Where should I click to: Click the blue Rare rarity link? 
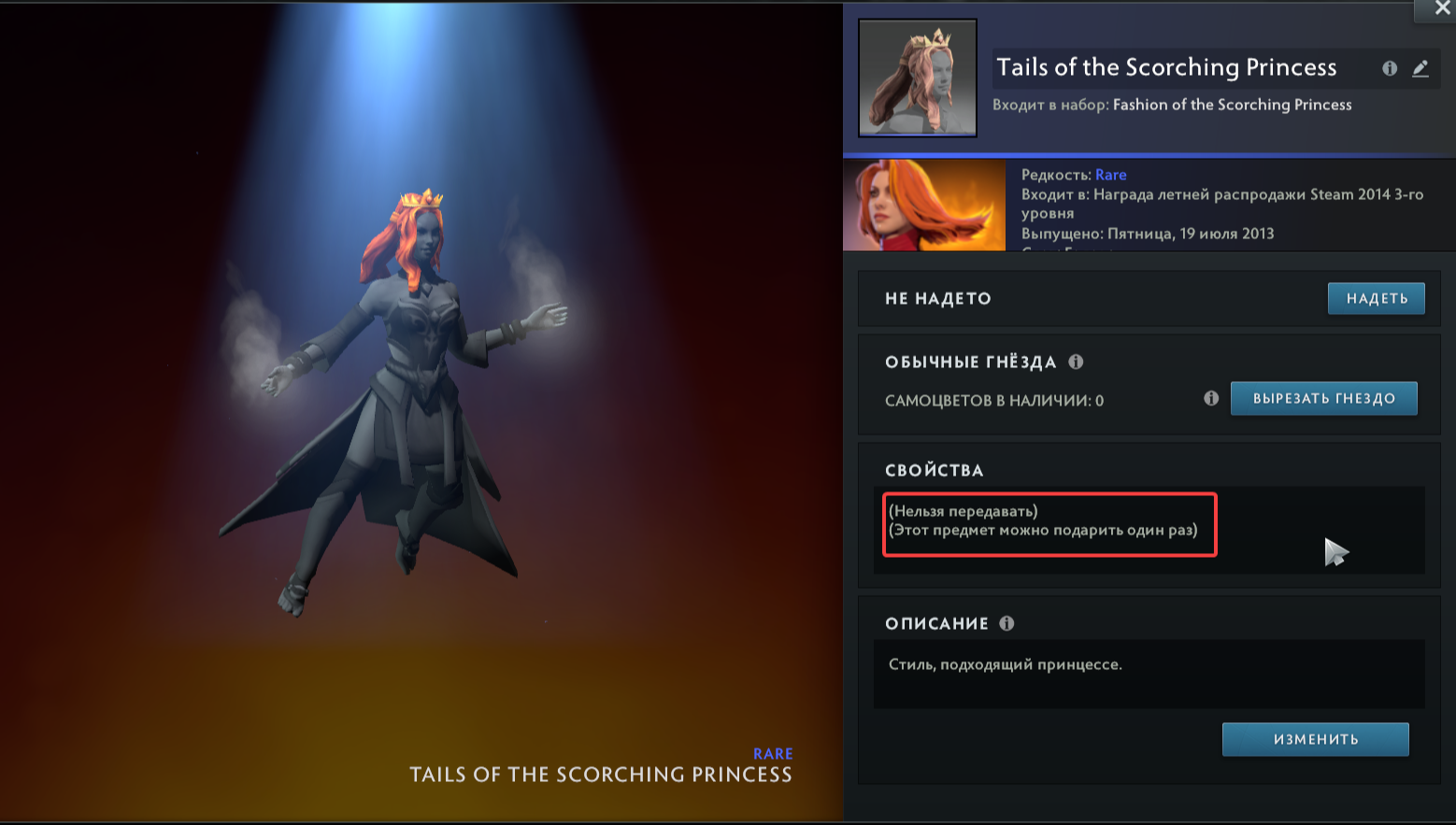click(x=1111, y=175)
